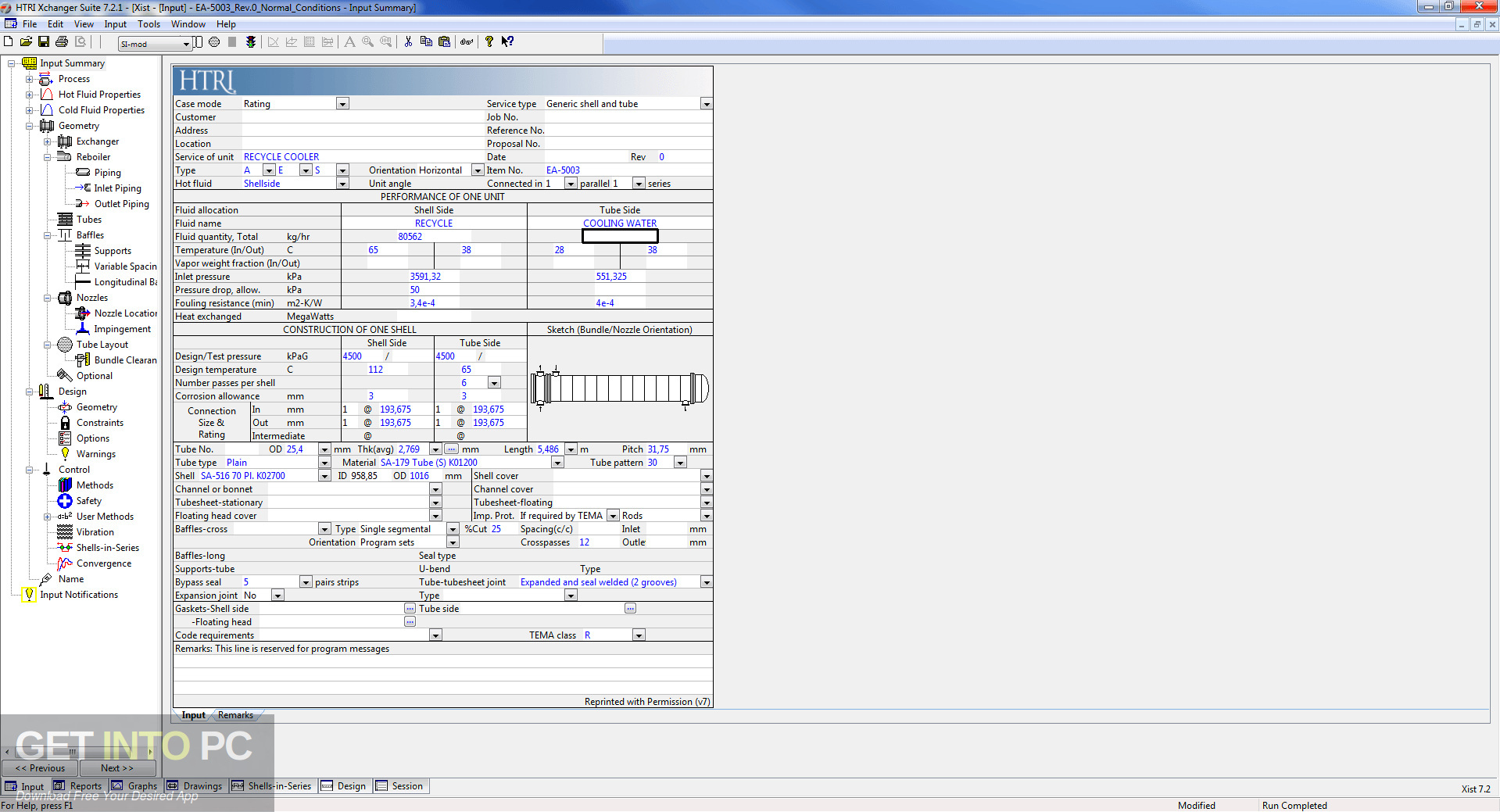Collapse the Baffles tree node
The width and height of the screenshot is (1500, 812).
48,235
